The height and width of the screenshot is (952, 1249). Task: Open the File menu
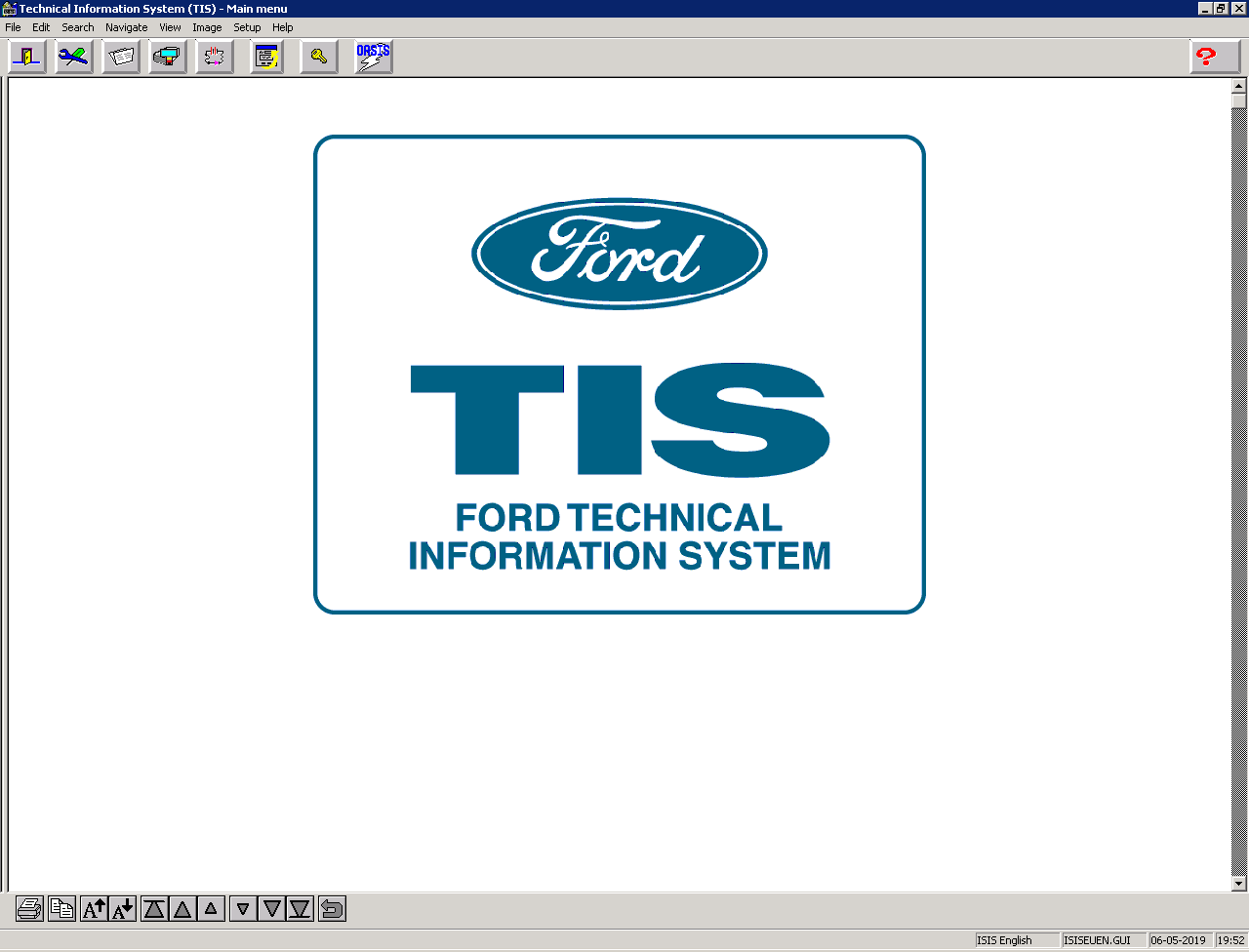13,27
